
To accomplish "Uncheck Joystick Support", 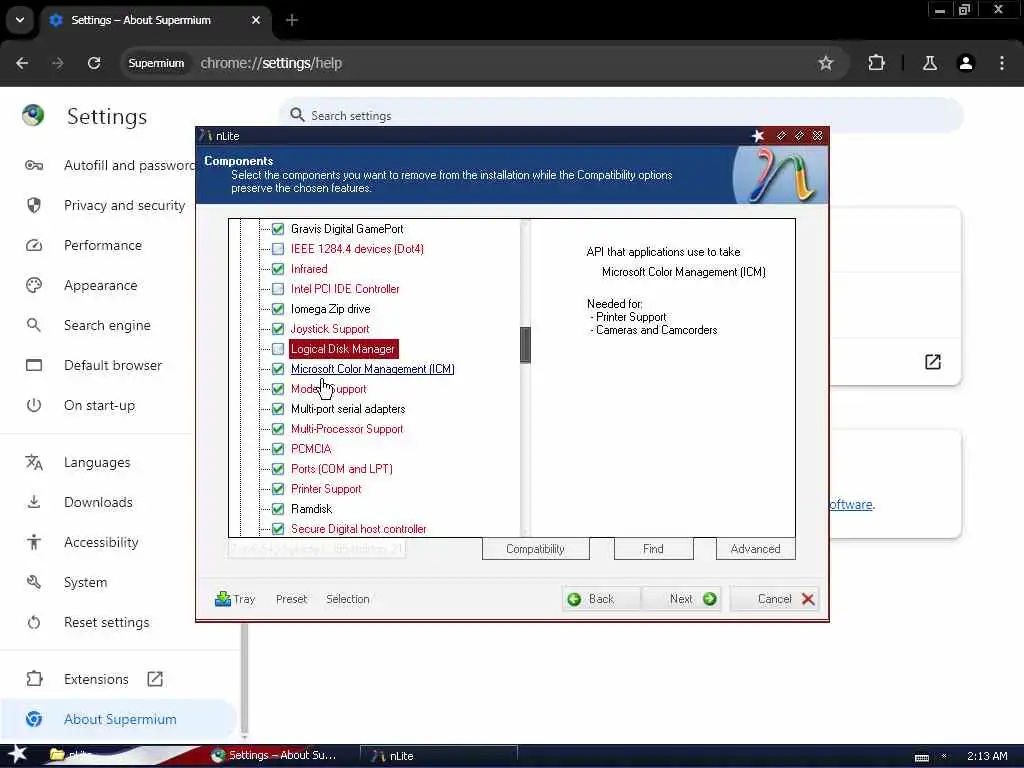I will pyautogui.click(x=278, y=328).
